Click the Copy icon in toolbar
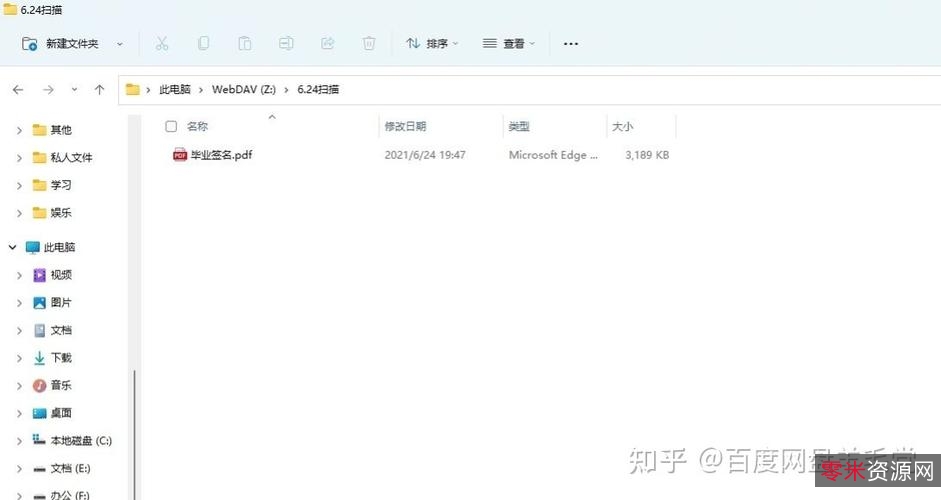The width and height of the screenshot is (941, 500). 203,44
